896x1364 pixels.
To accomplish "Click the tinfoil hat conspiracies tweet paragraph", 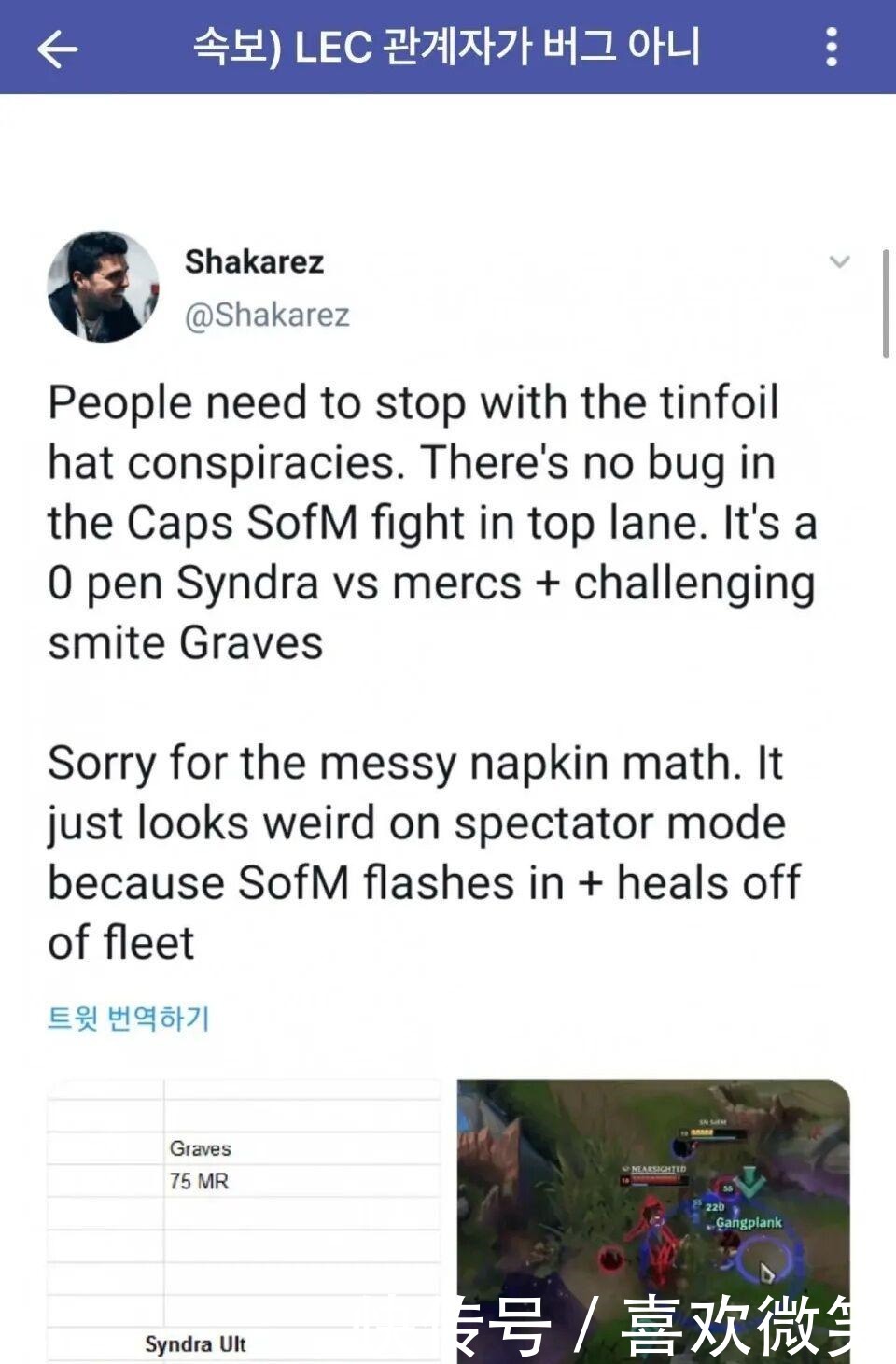I will (x=431, y=523).
